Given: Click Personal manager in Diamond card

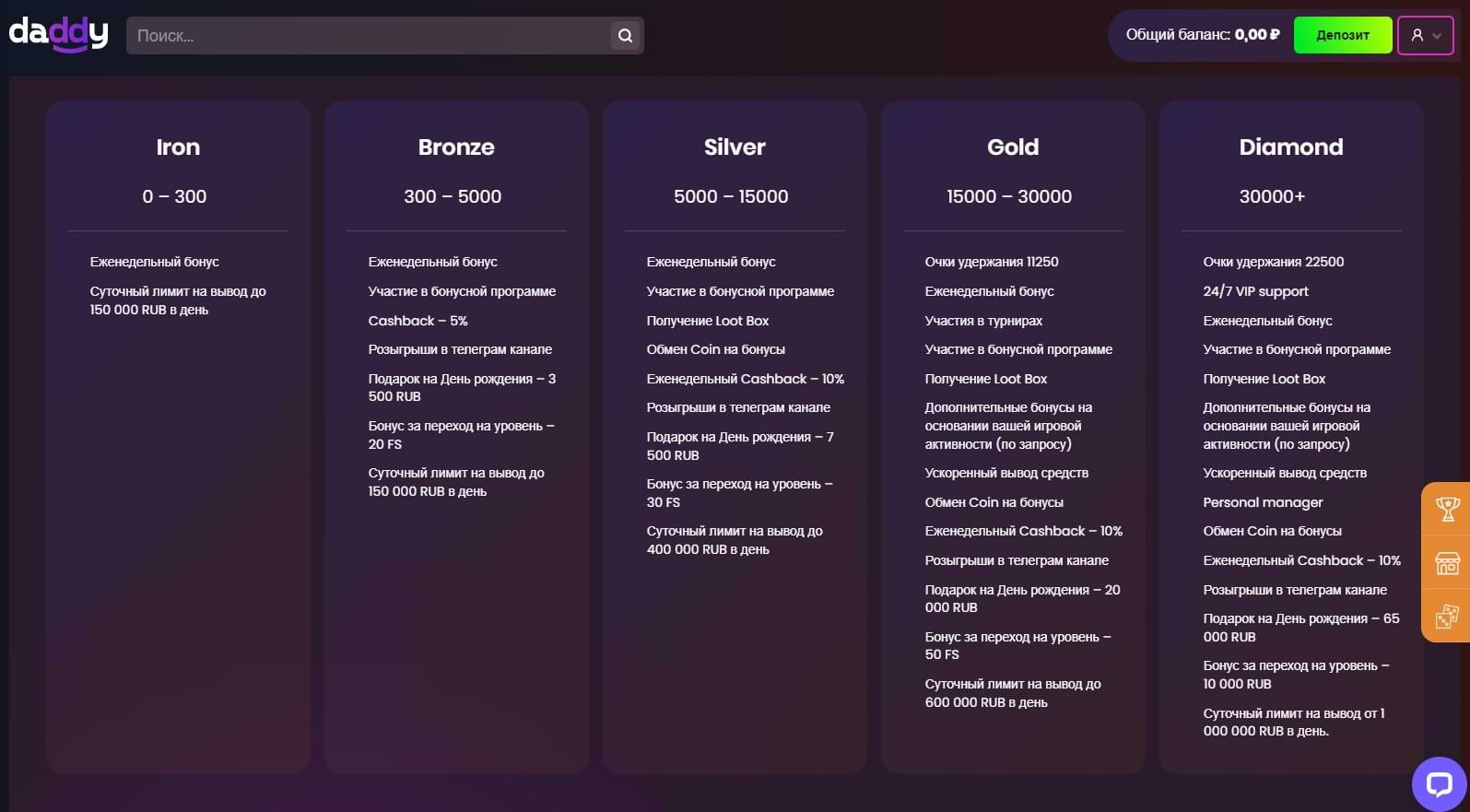Looking at the screenshot, I should (1263, 502).
